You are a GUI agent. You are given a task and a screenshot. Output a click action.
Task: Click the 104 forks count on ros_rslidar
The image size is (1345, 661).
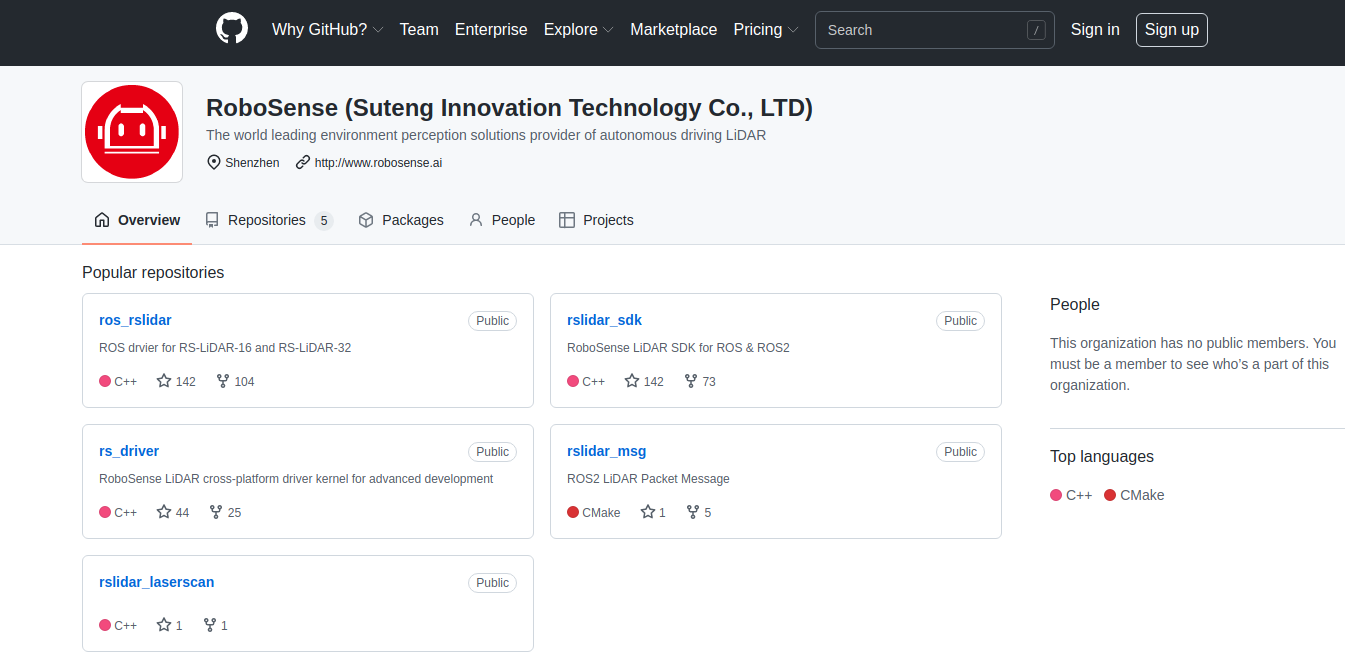click(x=244, y=381)
